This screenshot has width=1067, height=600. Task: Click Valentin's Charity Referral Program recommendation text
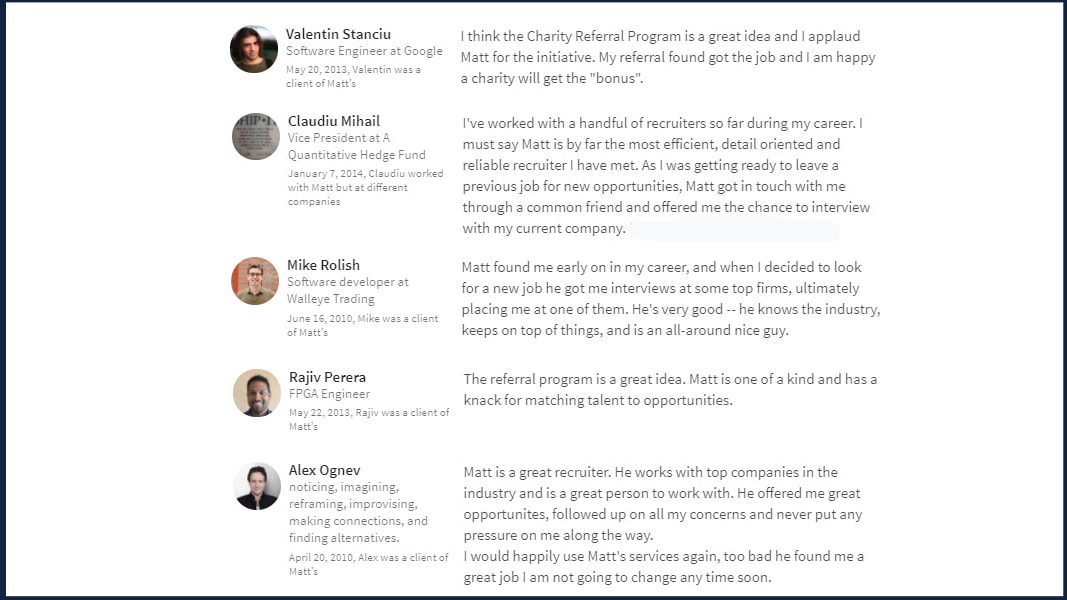[668, 57]
